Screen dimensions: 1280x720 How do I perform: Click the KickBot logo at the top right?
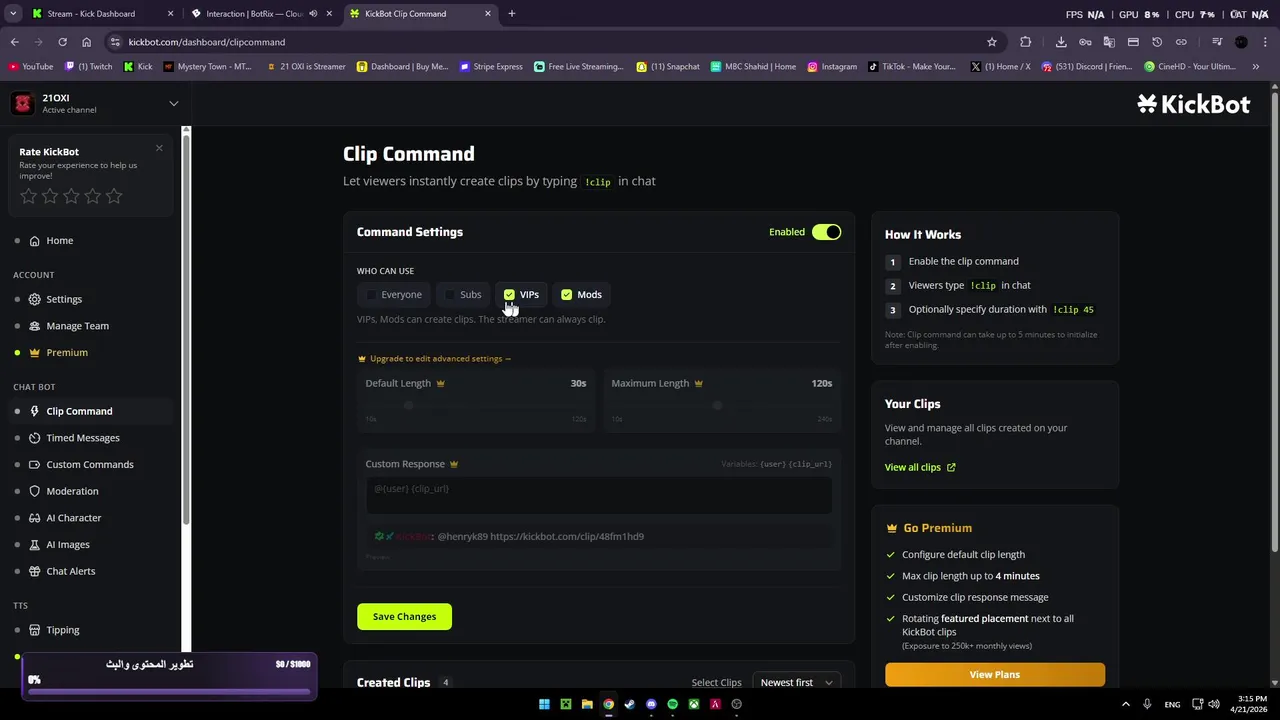point(1193,103)
